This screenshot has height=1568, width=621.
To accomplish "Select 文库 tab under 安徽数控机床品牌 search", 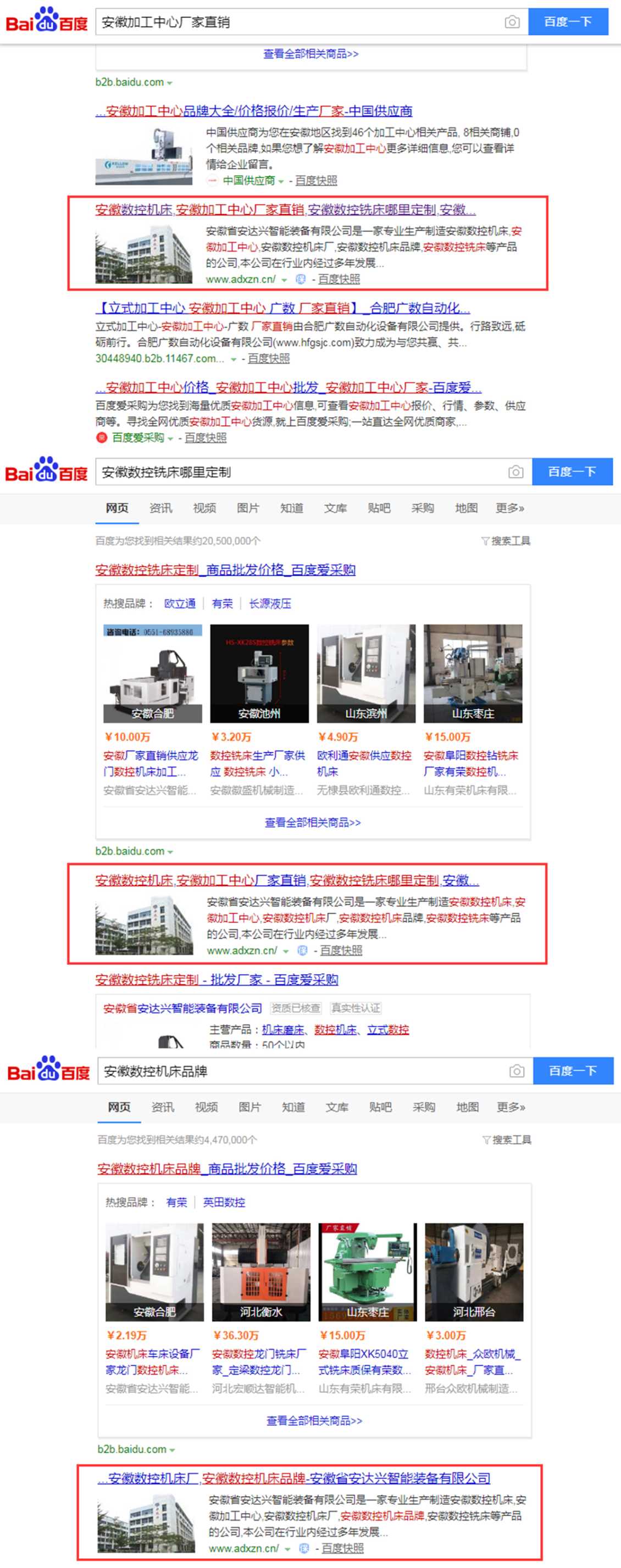I will 337,1107.
